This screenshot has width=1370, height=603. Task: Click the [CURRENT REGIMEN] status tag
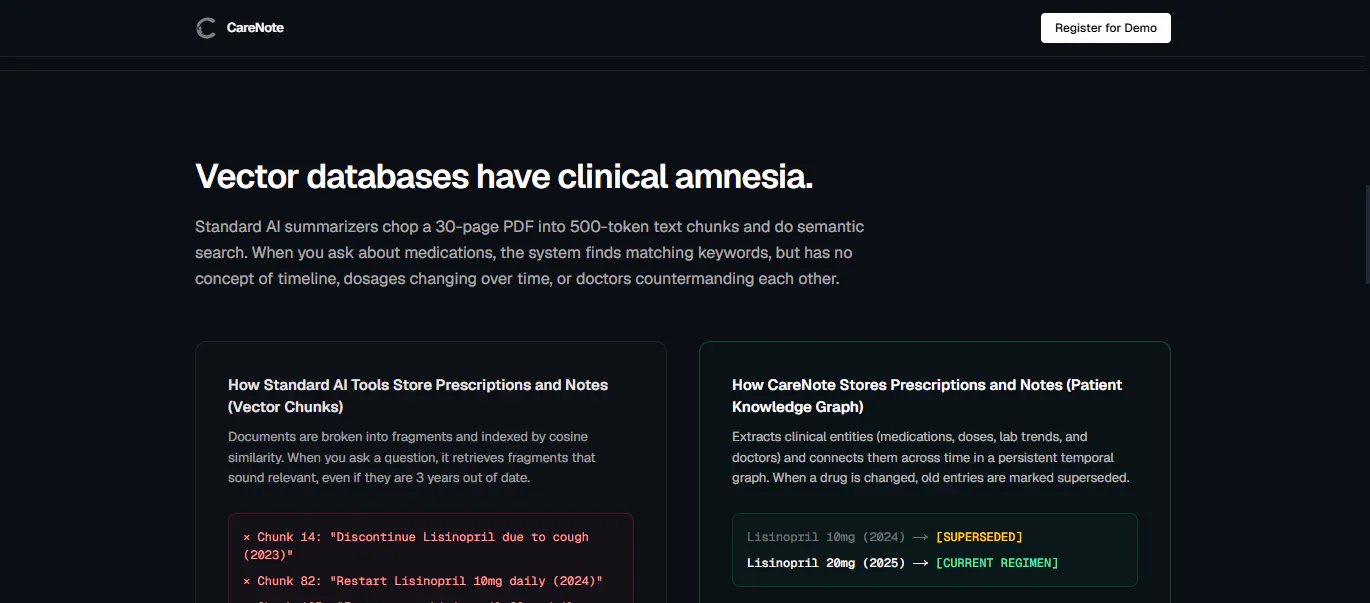pos(997,563)
